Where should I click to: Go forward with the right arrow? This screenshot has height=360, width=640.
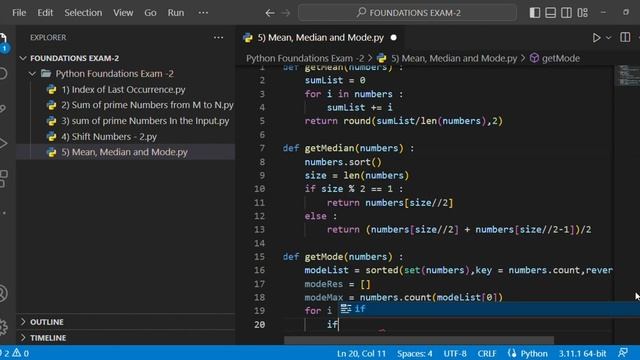[286, 13]
